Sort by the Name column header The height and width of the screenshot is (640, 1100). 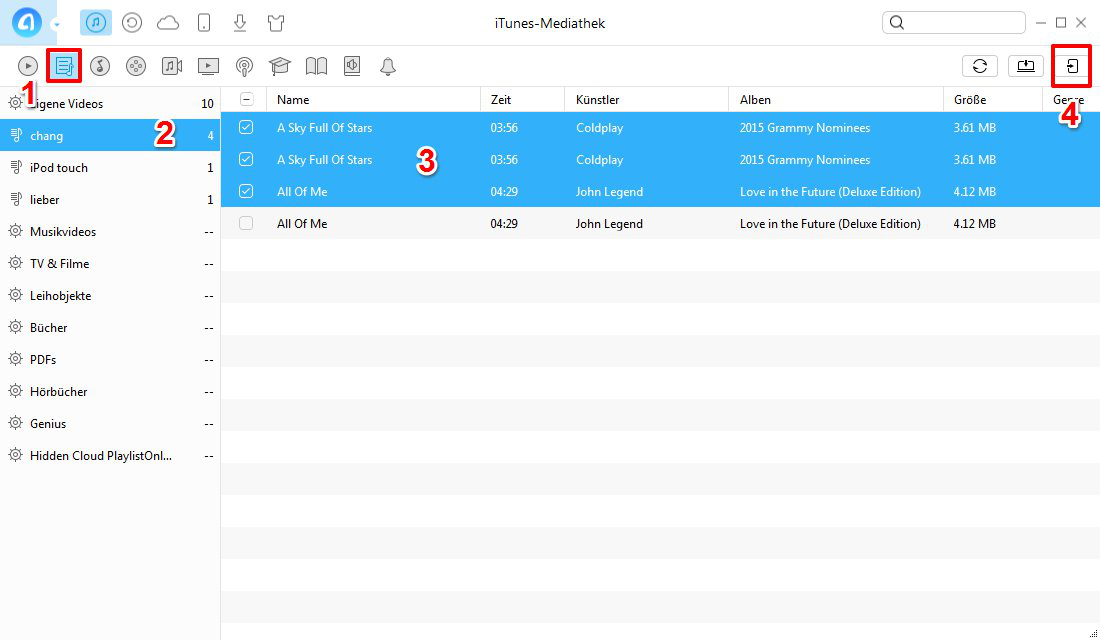point(373,100)
